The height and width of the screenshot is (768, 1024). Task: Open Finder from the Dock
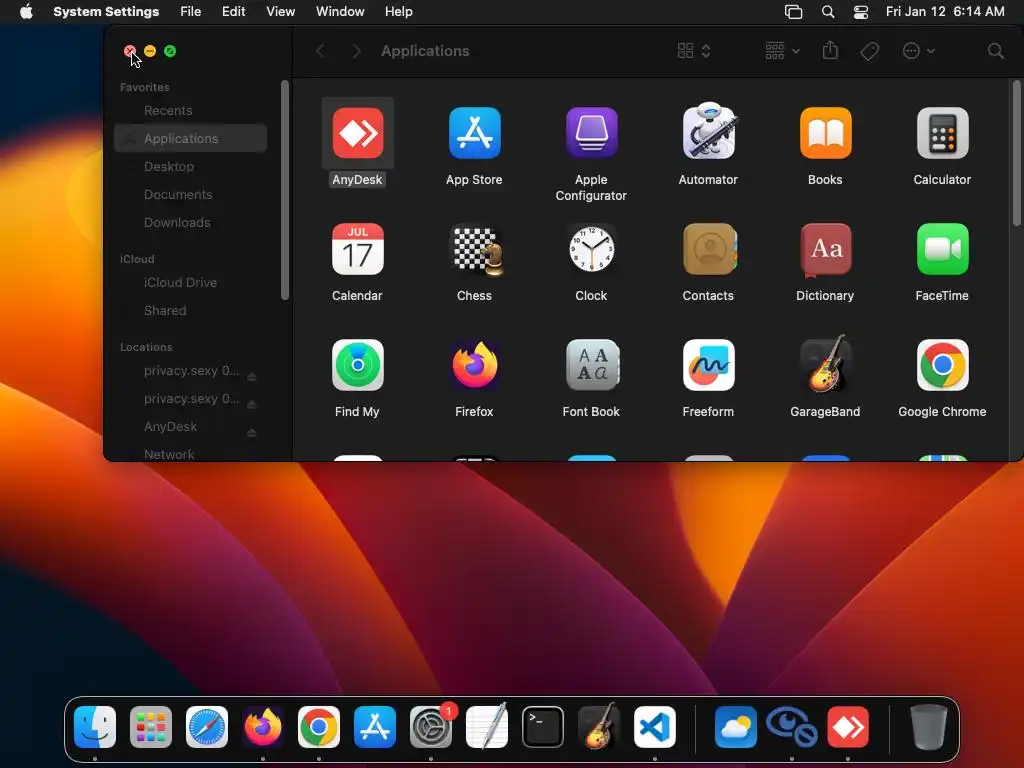tap(95, 727)
